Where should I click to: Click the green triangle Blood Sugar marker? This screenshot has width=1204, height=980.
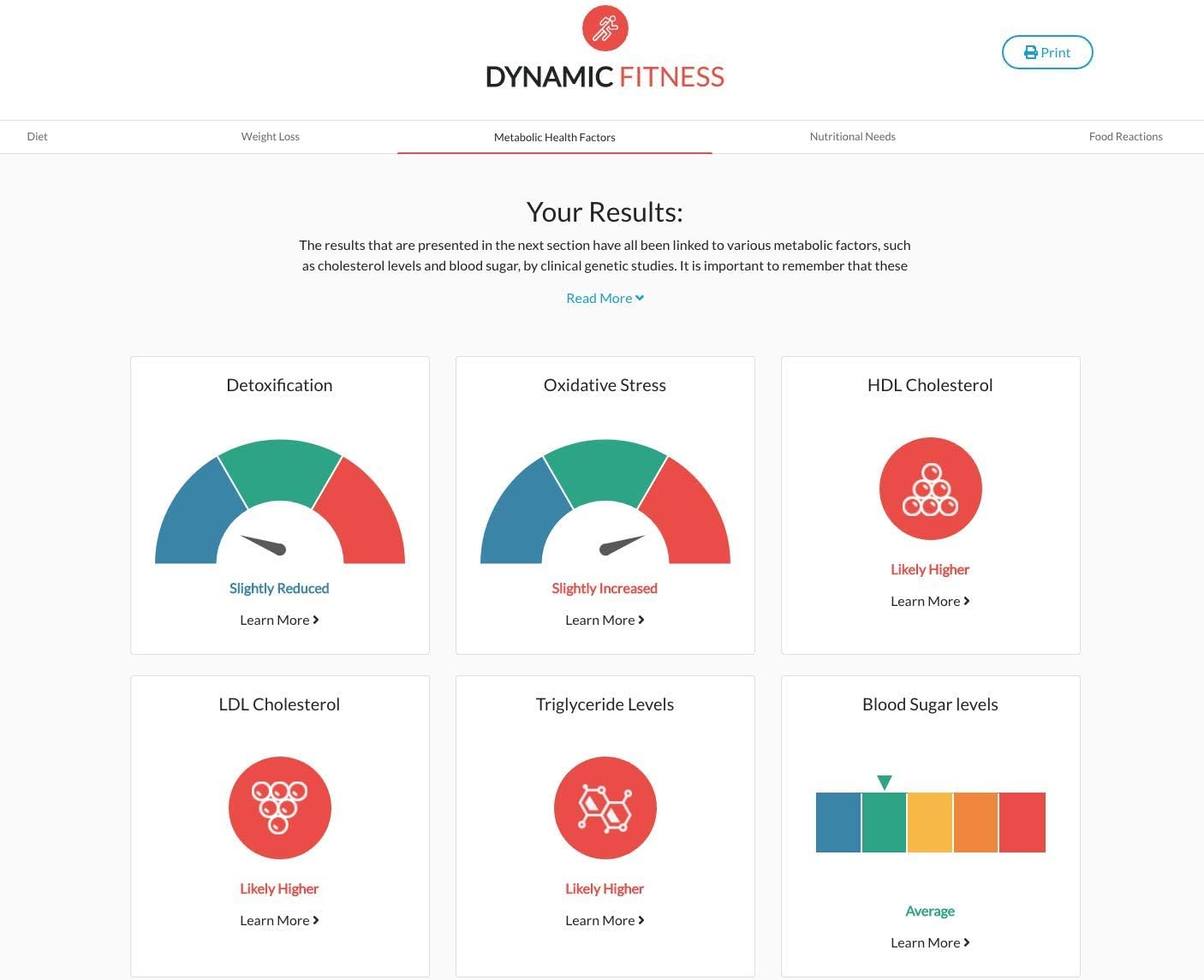click(885, 782)
